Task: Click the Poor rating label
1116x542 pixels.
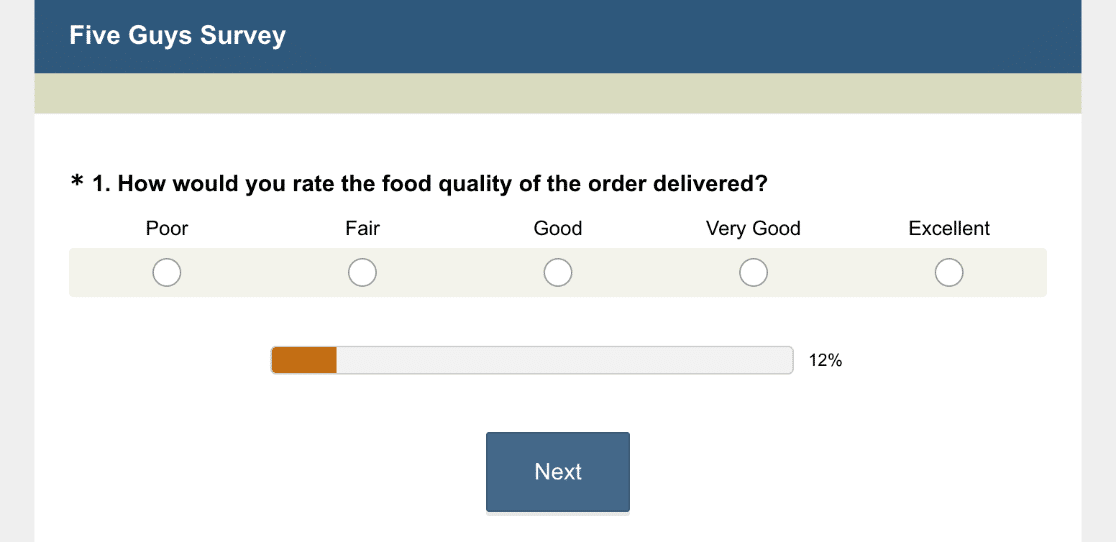Action: (x=167, y=229)
